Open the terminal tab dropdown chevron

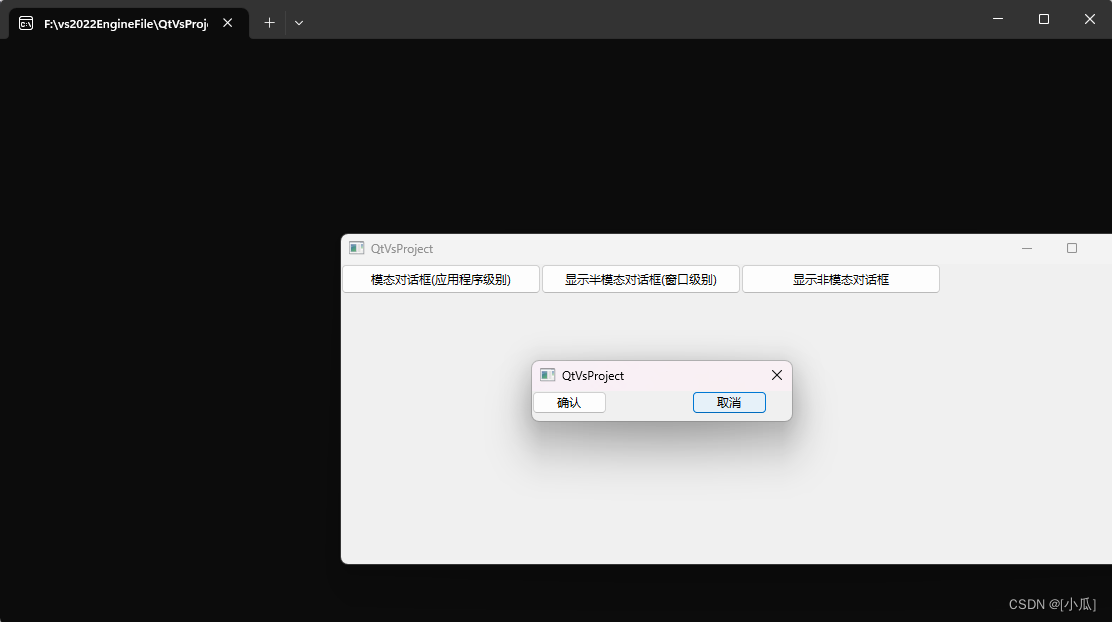299,23
